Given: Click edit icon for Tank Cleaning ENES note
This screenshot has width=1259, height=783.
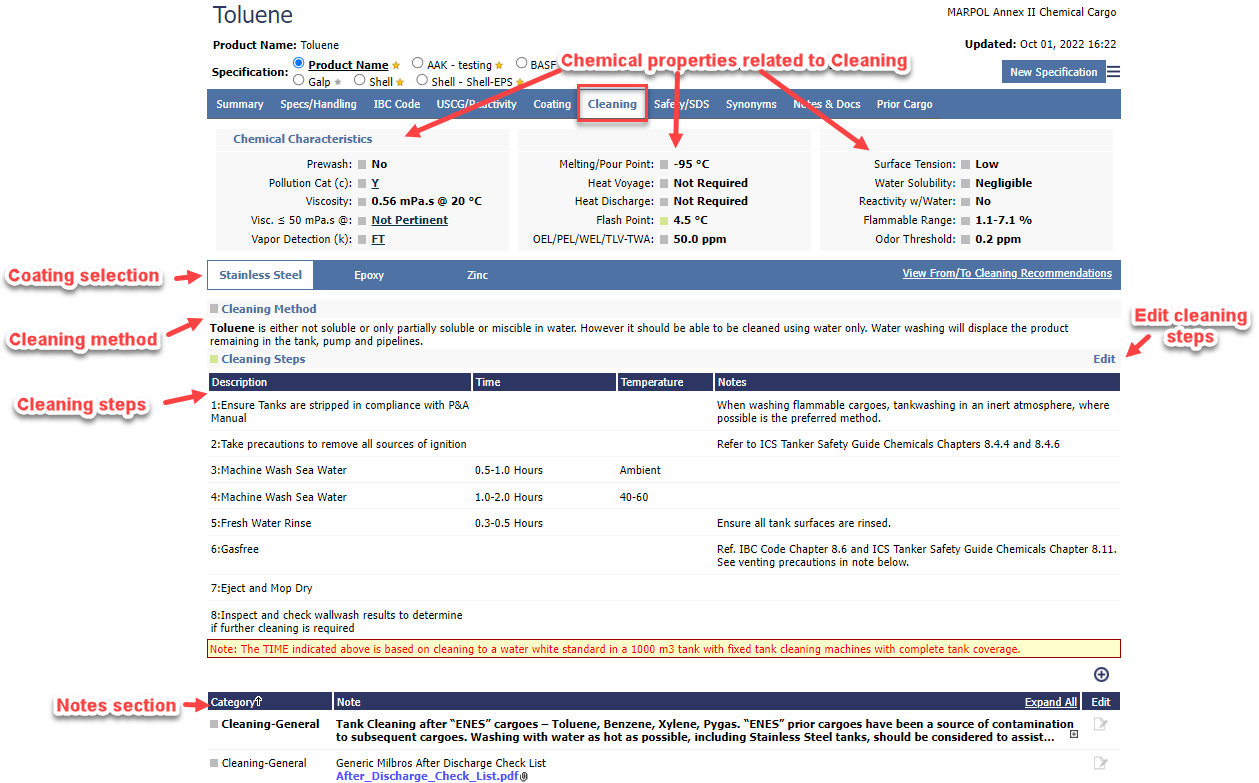Looking at the screenshot, I should click(x=1100, y=724).
